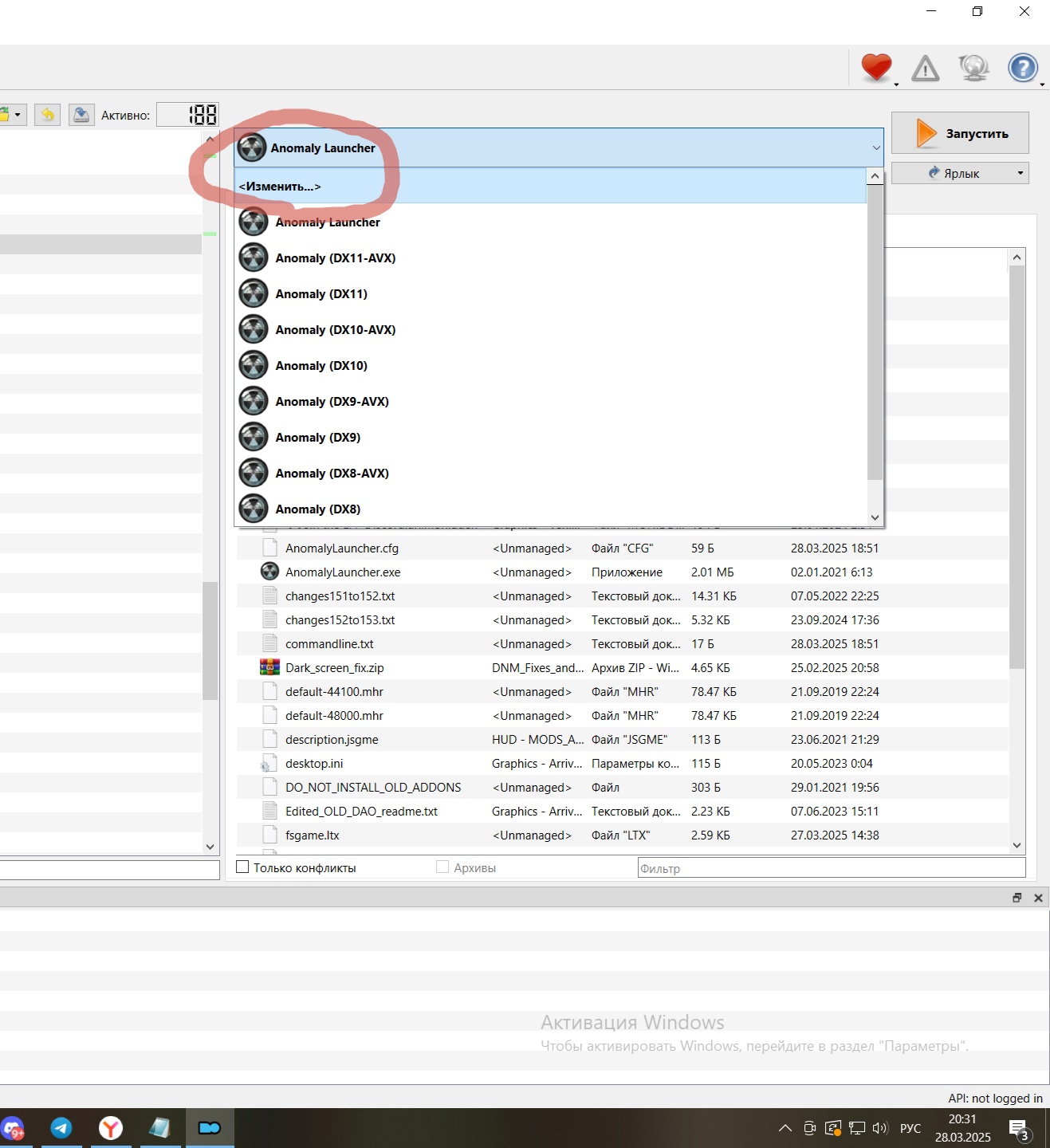Open the blue question mark help icon

(1023, 68)
